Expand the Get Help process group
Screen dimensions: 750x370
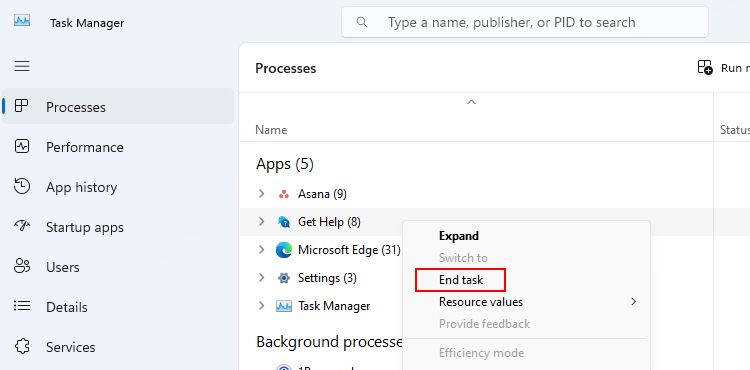[x=261, y=221]
